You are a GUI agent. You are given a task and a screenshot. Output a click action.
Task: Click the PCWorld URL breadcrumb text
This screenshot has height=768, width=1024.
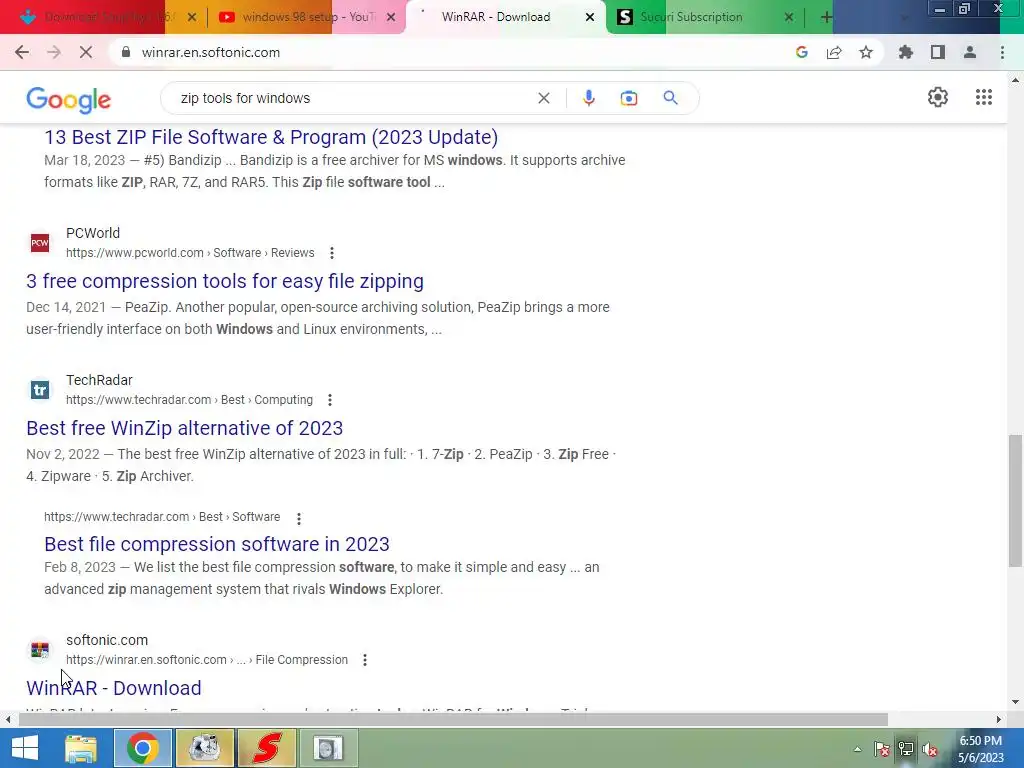point(190,253)
